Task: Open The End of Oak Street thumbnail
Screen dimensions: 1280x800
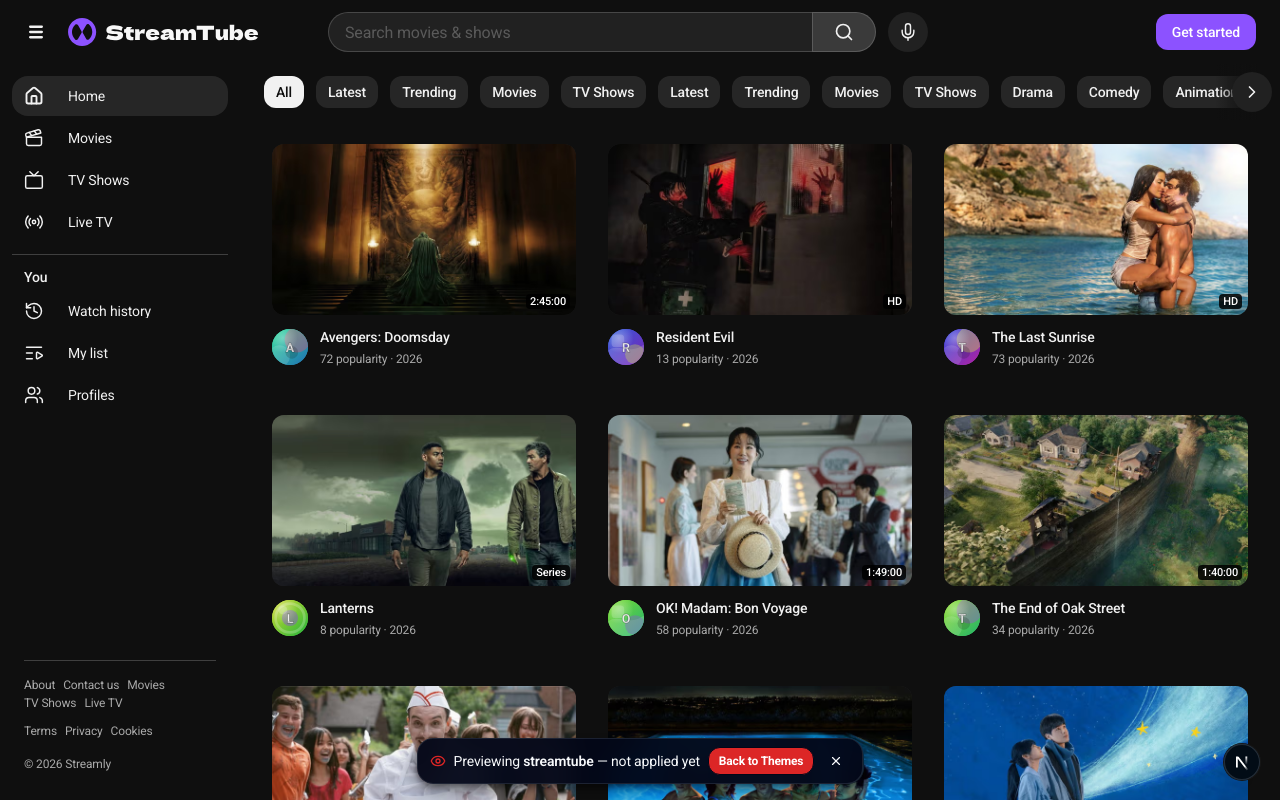Action: (1096, 500)
